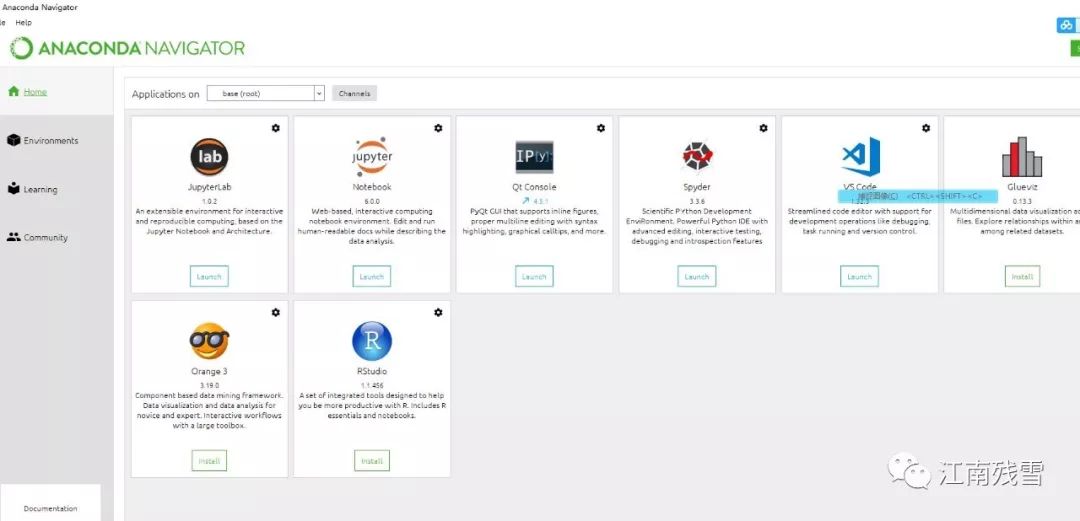Click the Spyder app icon
This screenshot has width=1080, height=521.
[x=697, y=157]
